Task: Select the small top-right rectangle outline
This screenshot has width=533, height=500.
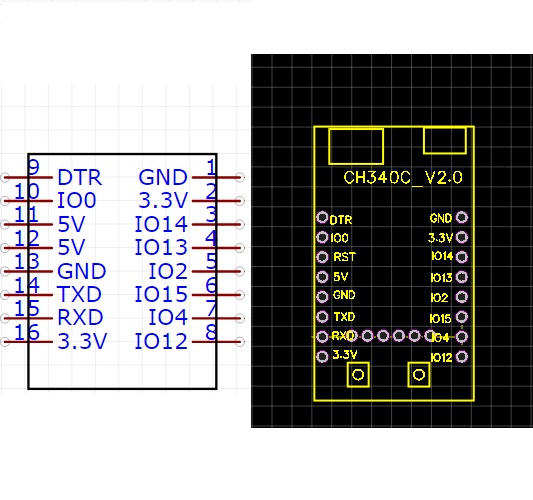Action: (445, 140)
